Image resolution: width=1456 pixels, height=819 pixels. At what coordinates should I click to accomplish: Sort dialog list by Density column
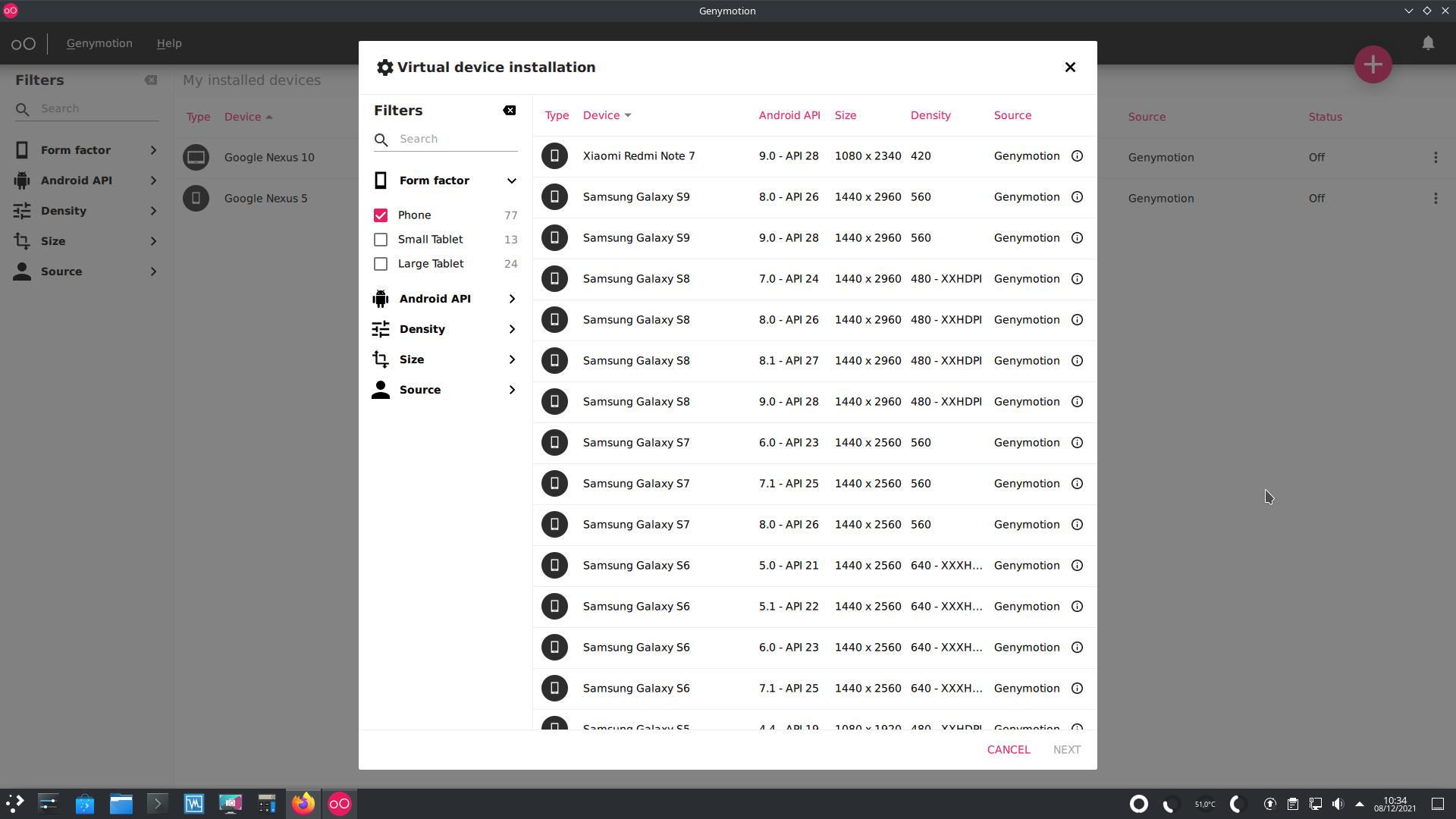coord(930,115)
